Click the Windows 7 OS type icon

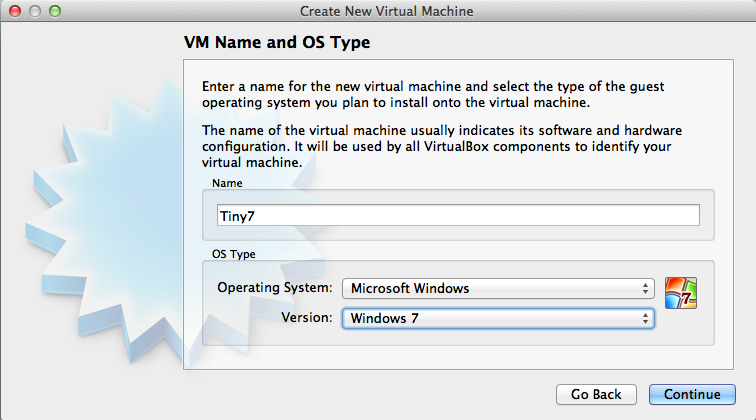coord(680,293)
